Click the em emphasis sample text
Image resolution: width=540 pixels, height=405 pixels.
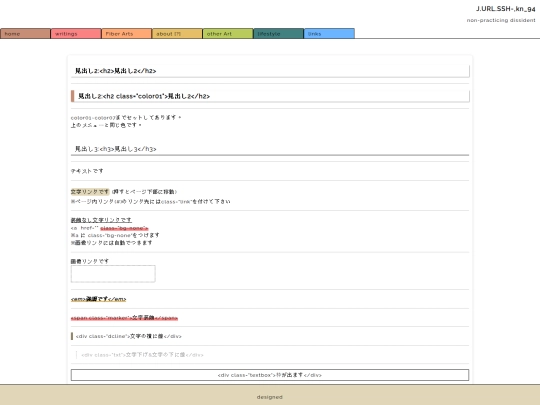coord(98,299)
